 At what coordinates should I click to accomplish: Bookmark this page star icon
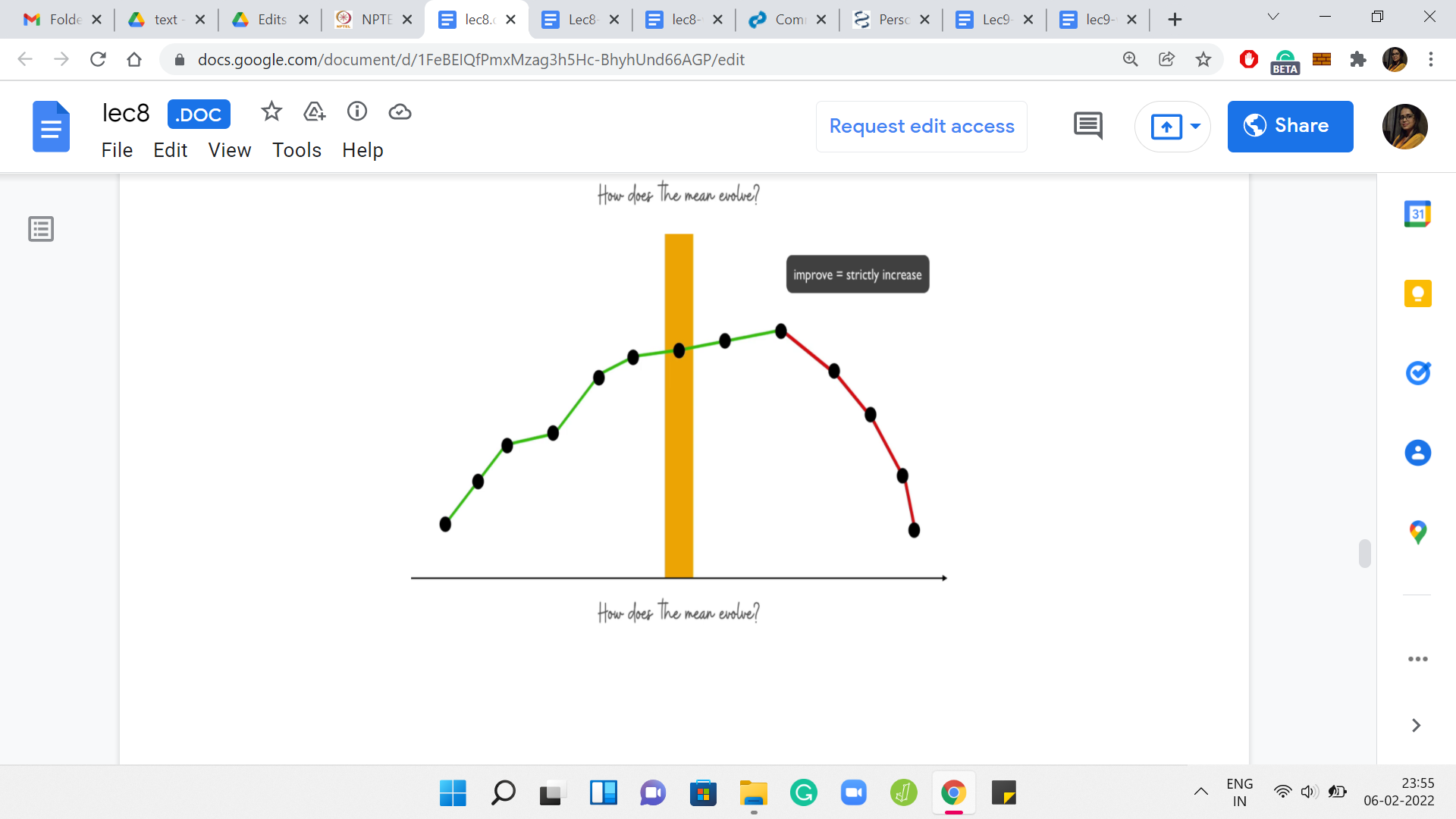tap(1203, 60)
